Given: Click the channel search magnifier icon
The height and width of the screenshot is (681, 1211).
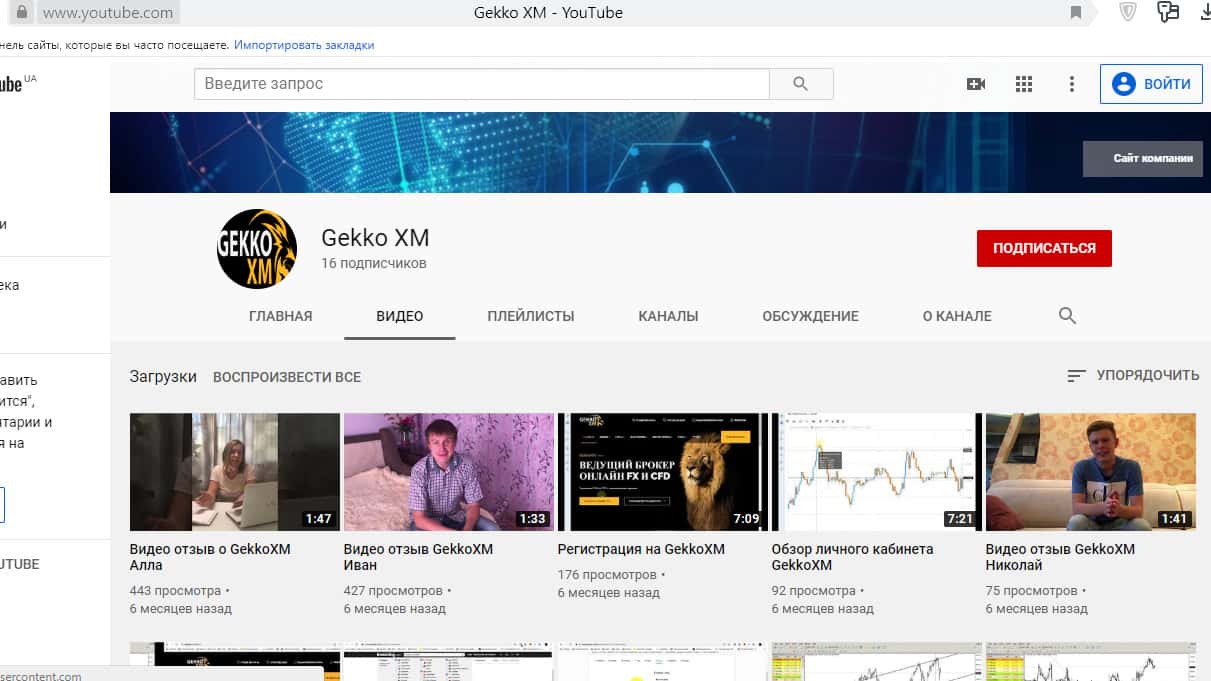Looking at the screenshot, I should pyautogui.click(x=1067, y=316).
